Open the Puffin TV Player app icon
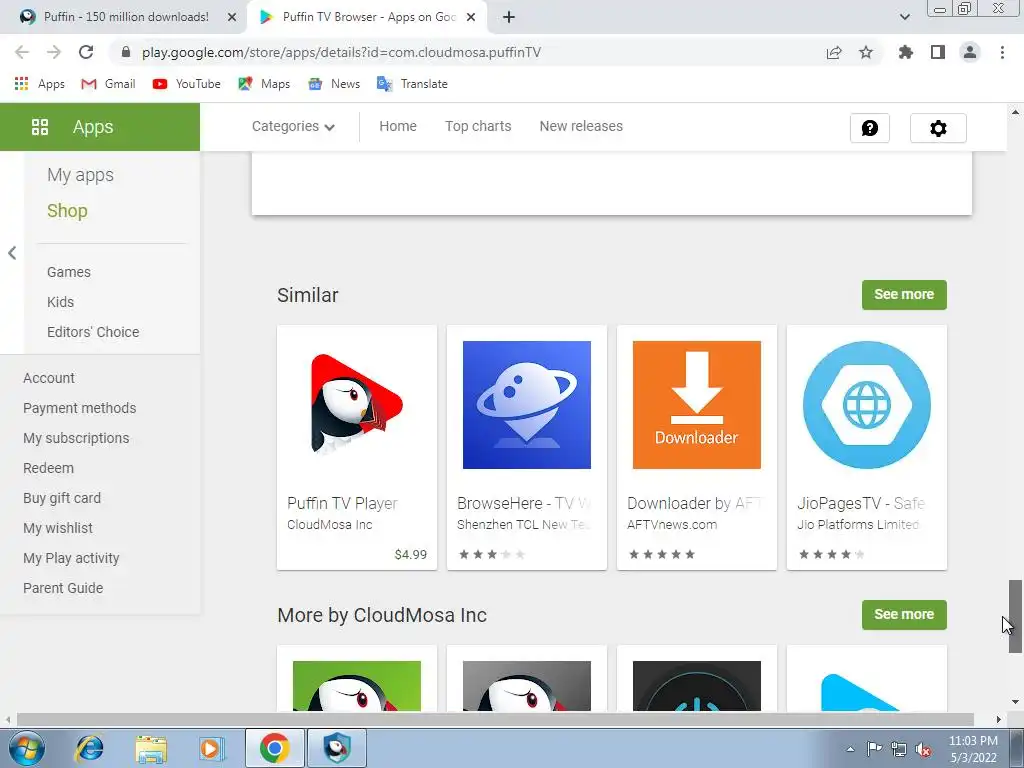 357,405
